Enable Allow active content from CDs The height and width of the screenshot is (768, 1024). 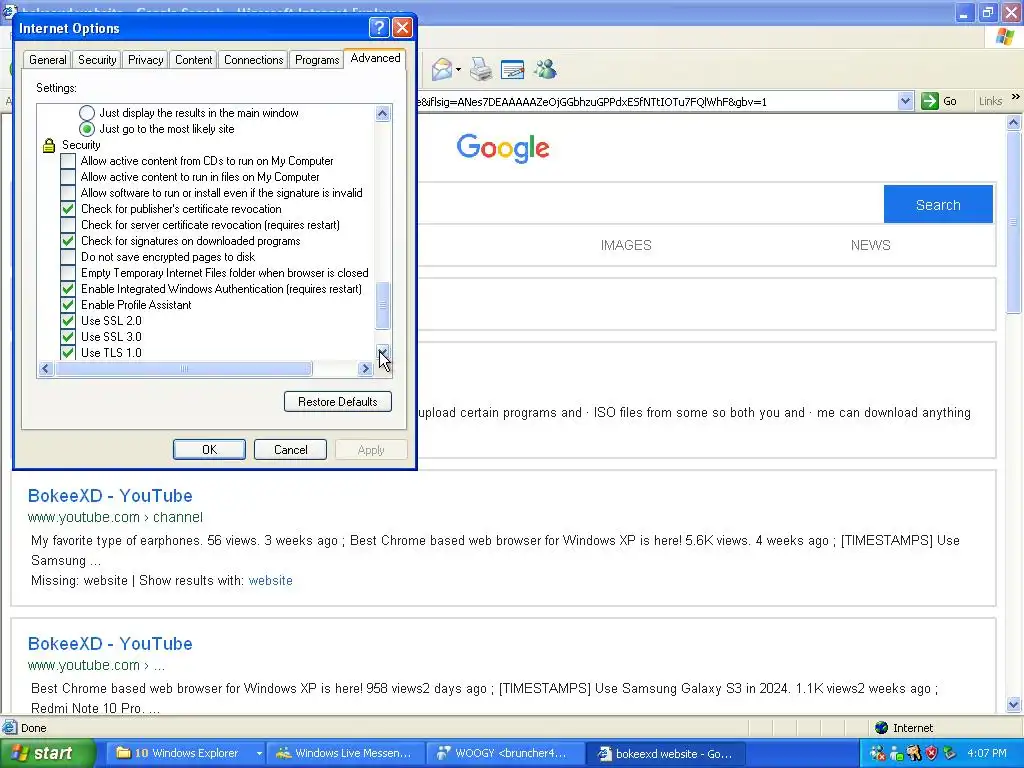coord(68,161)
